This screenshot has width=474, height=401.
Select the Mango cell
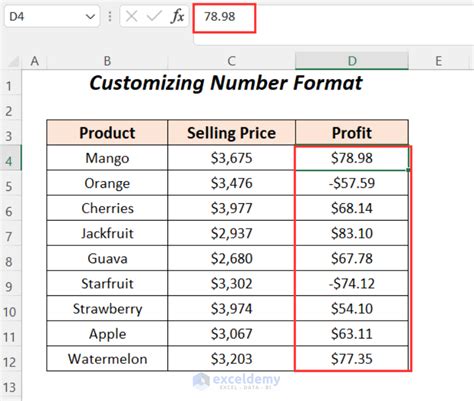(x=107, y=158)
